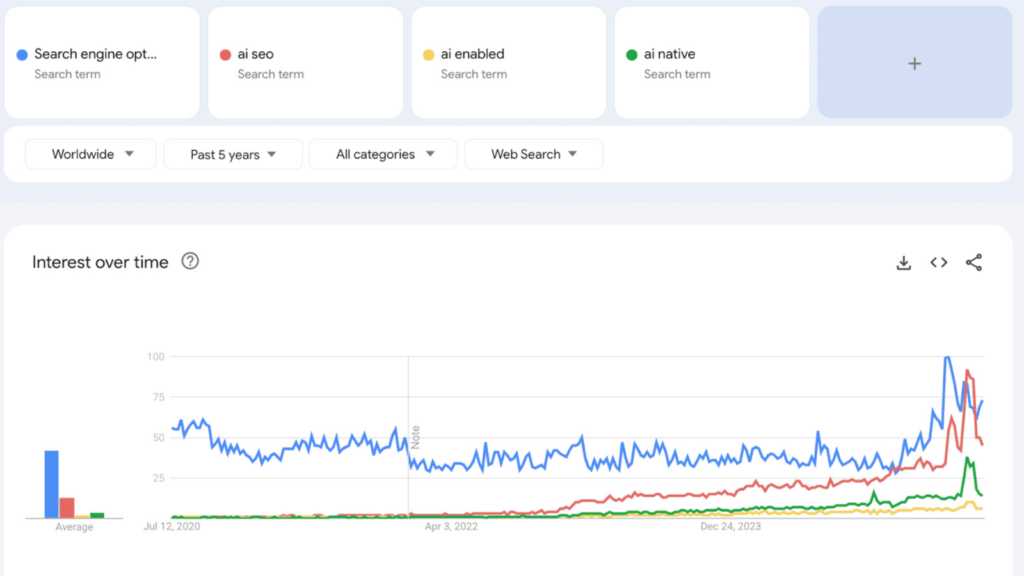This screenshot has width=1024, height=576.
Task: Click the blue dot beside Search engine opt...
Action: [22, 55]
